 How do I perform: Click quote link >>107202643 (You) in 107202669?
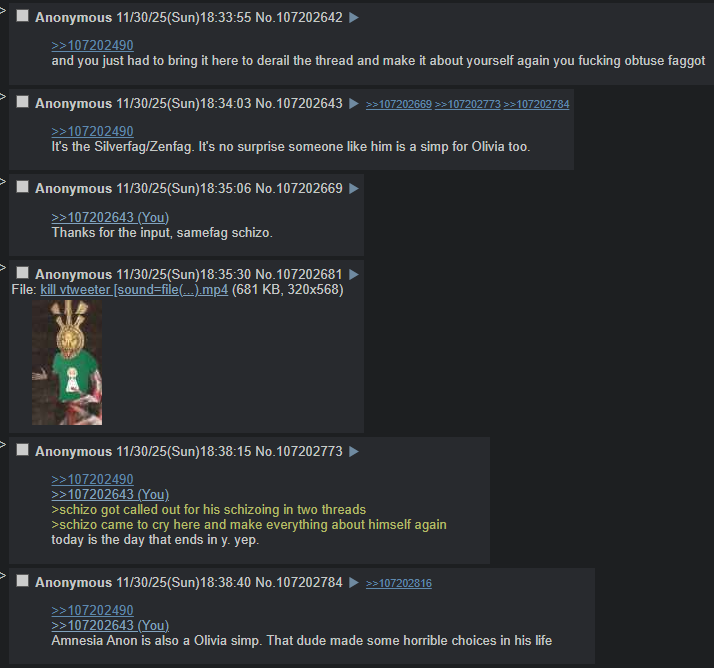[x=110, y=218]
